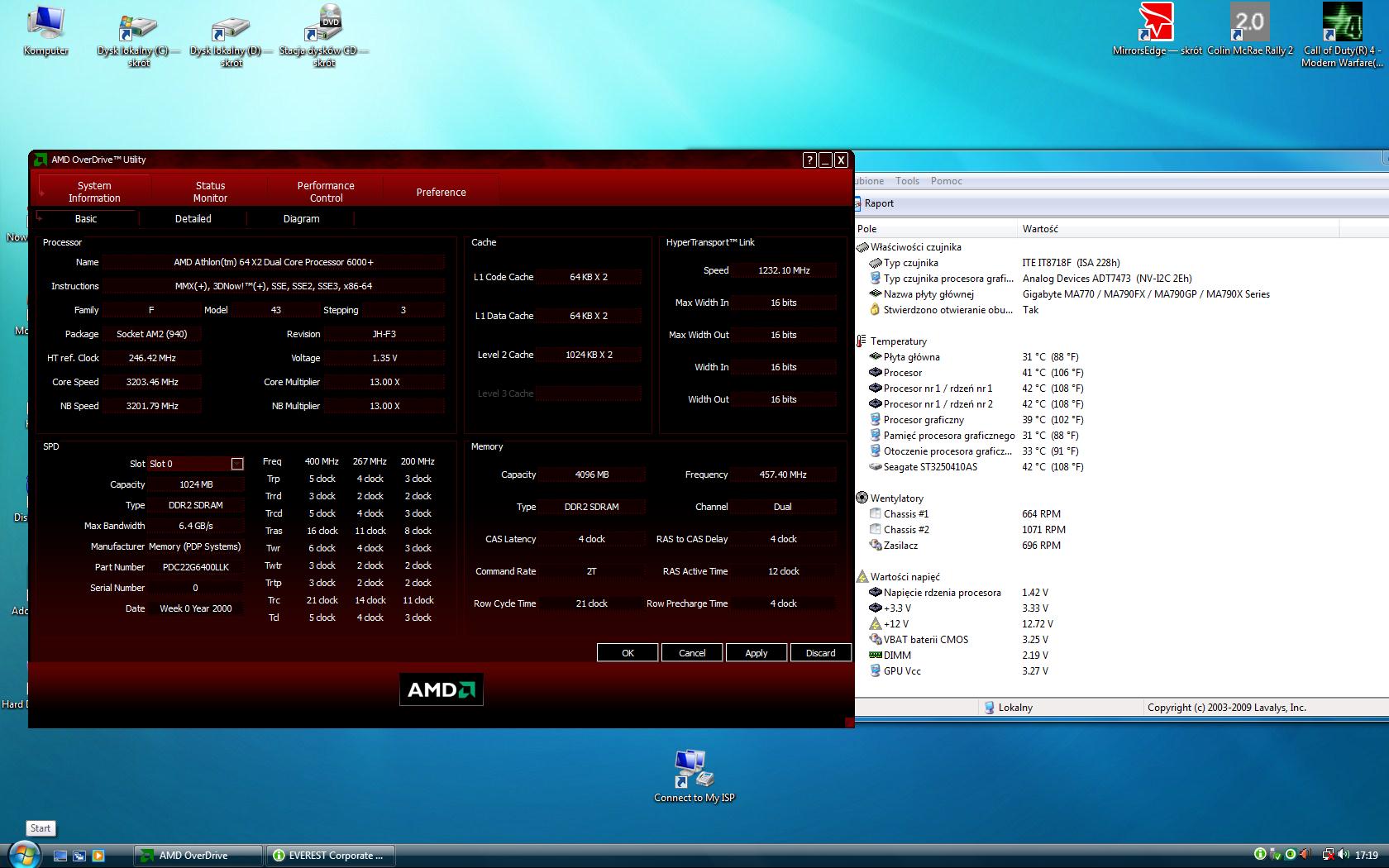Click Show Desktop in Quick Launch
Screen dimensions: 1389x868
(x=60, y=856)
